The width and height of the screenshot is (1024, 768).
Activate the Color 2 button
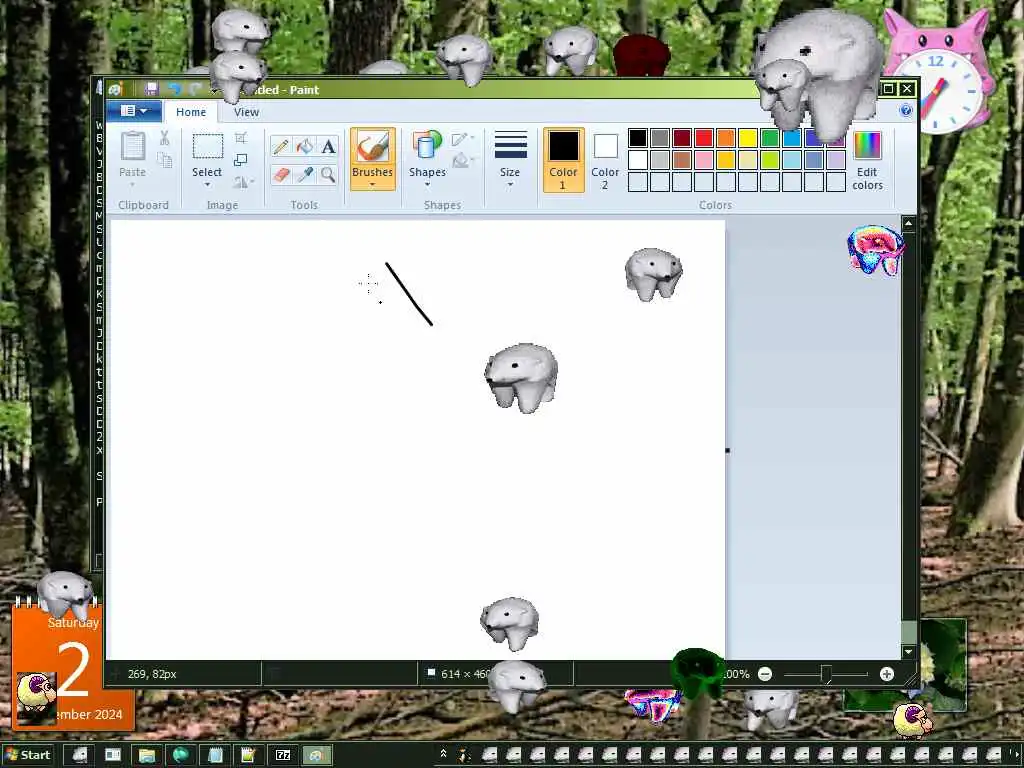[x=605, y=159]
